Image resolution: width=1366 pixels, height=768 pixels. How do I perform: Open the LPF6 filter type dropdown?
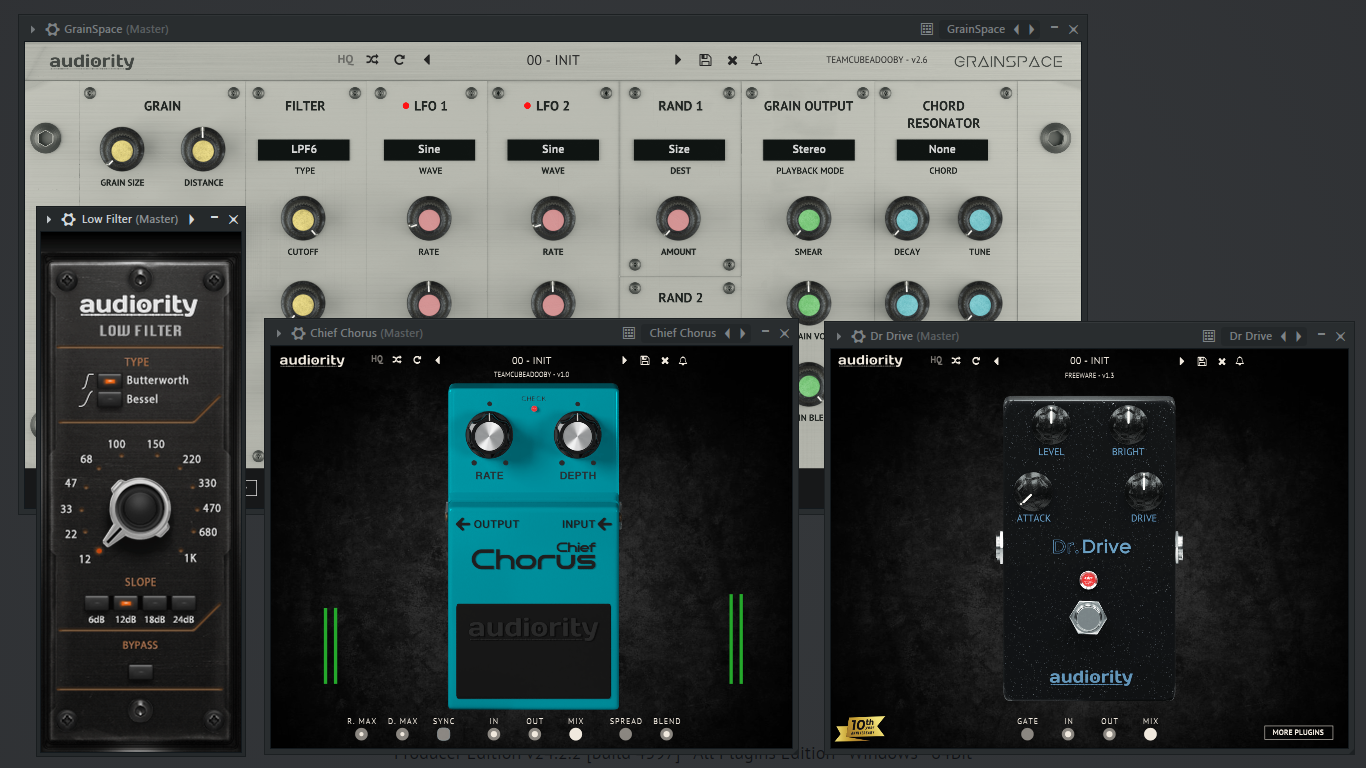(304, 149)
